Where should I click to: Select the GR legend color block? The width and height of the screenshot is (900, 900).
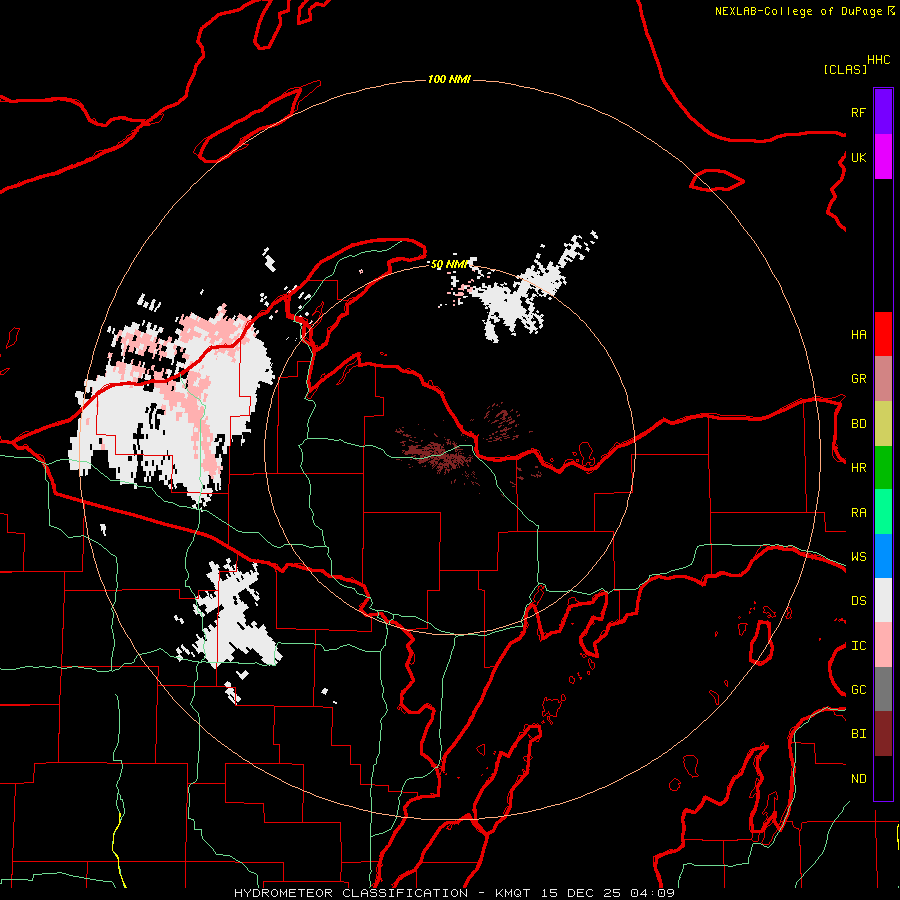(883, 378)
